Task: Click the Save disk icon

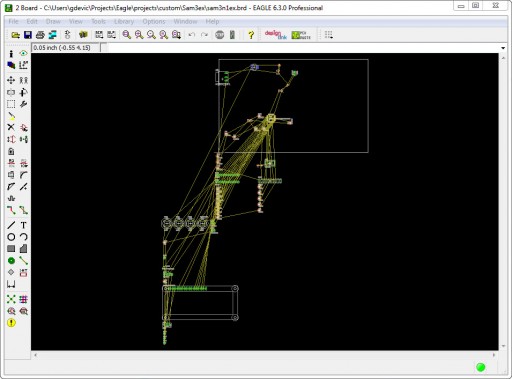Action: tap(28, 35)
